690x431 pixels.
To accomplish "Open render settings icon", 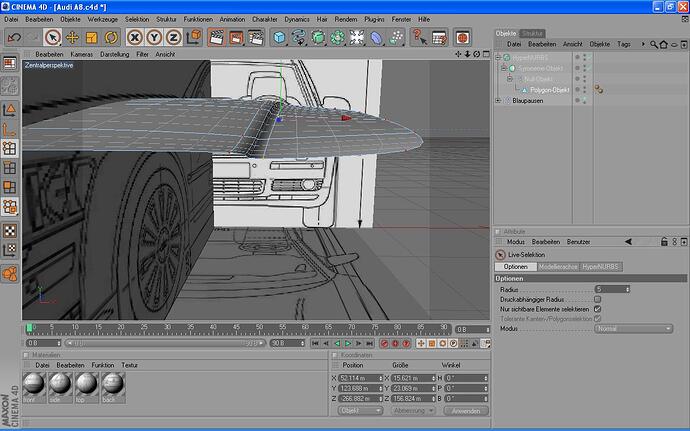I will tap(256, 38).
